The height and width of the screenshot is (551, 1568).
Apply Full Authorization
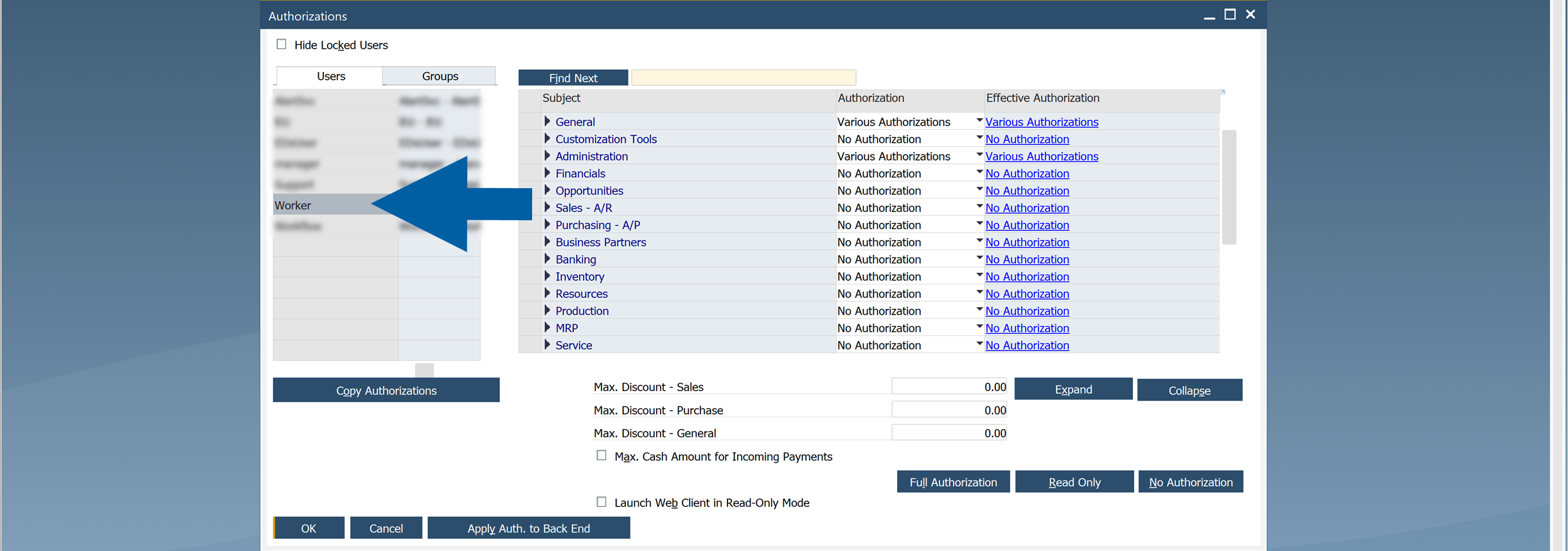(953, 482)
